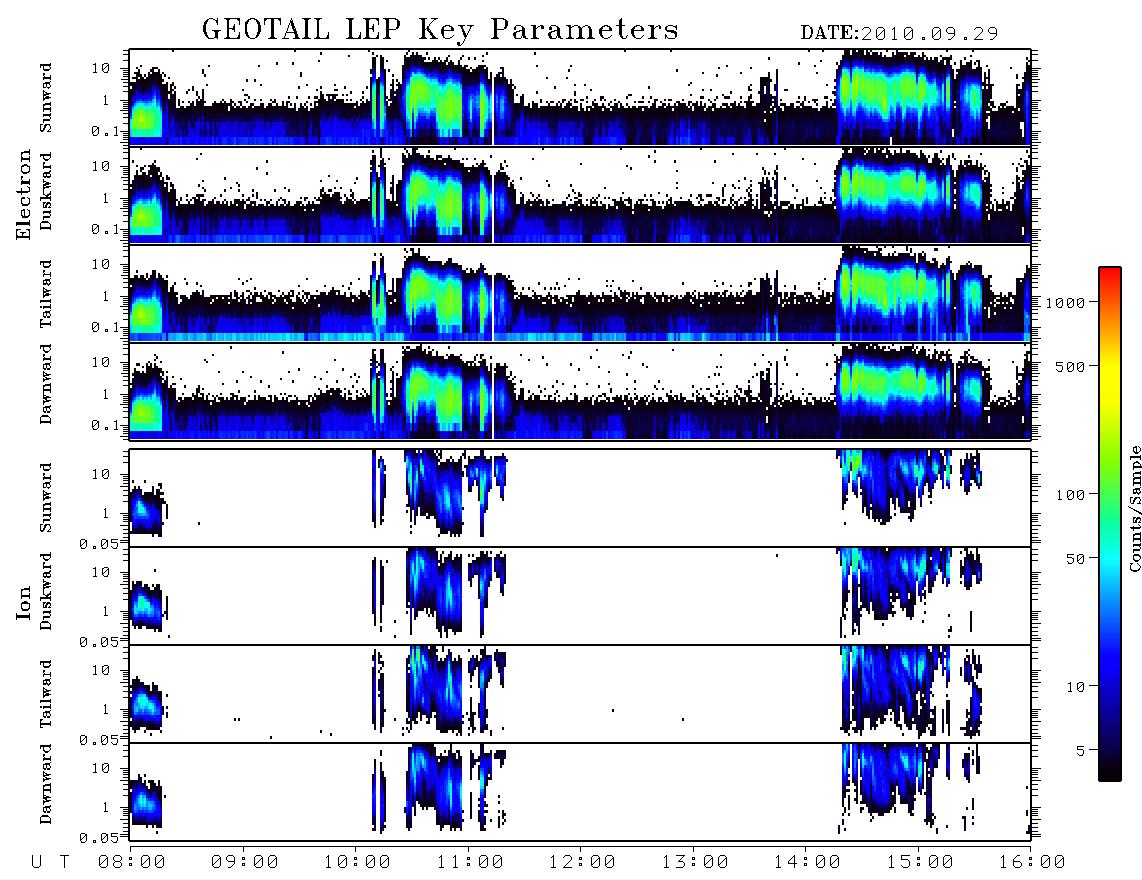
Task: Open the Electron Tailward spectrogram panel
Action: [x=580, y=293]
